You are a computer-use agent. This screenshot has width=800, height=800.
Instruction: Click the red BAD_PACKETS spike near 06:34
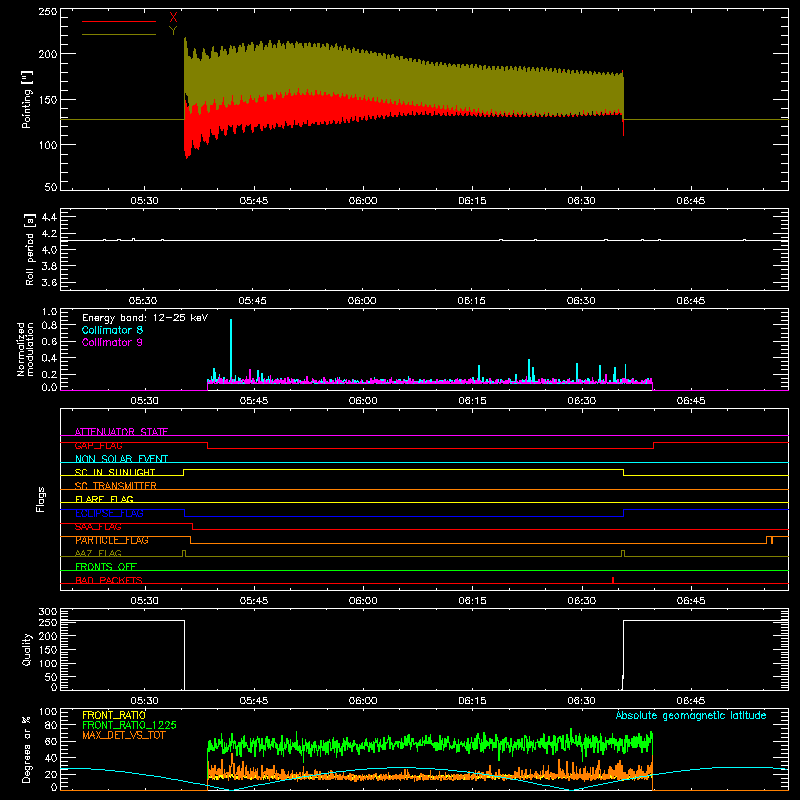click(613, 580)
